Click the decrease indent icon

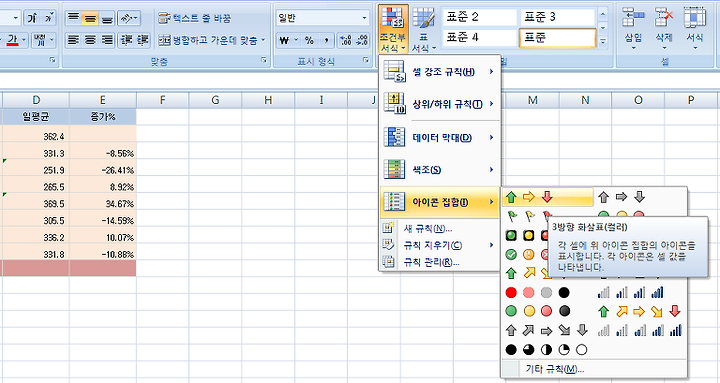(125, 40)
